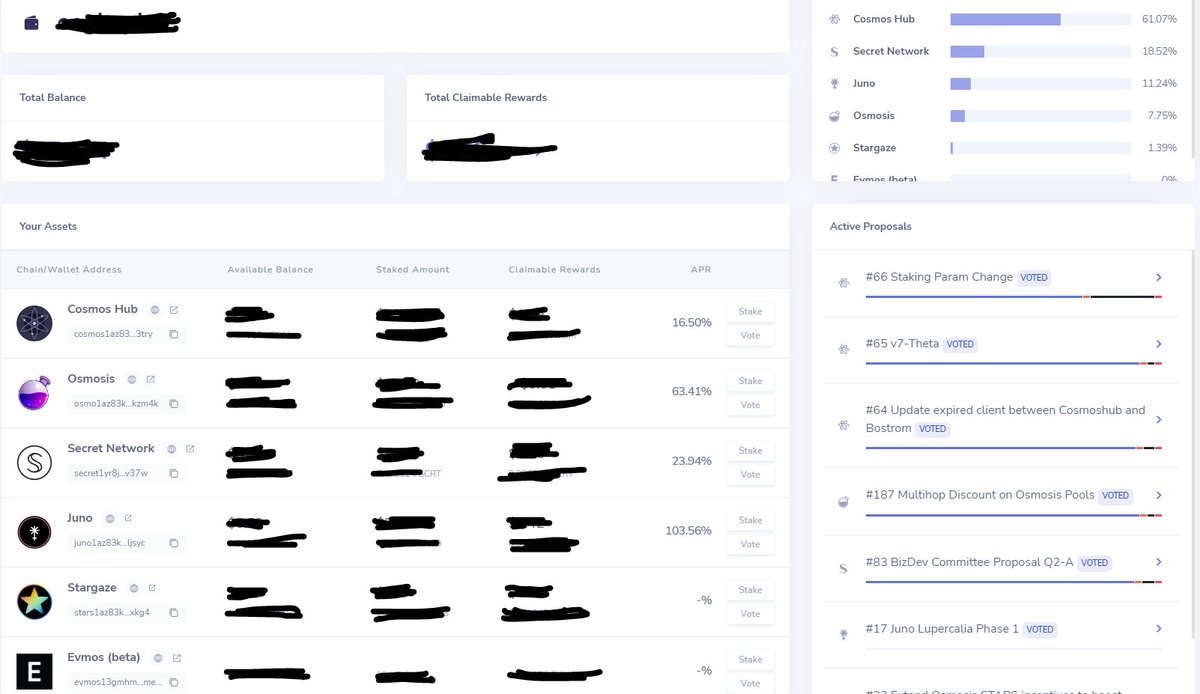Open Osmosis external link icon
The width and height of the screenshot is (1200, 694).
point(151,380)
